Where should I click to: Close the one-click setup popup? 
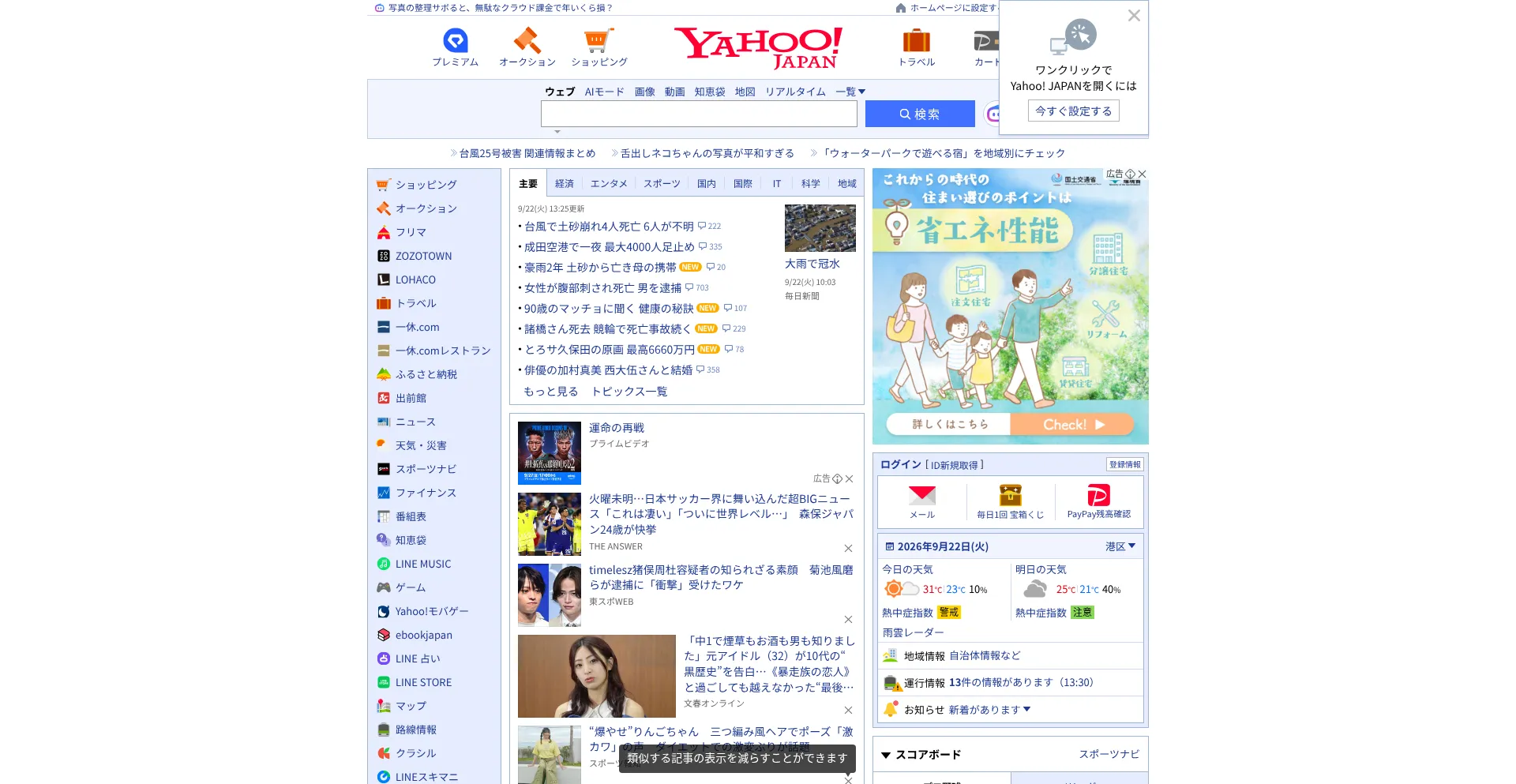pos(1134,16)
